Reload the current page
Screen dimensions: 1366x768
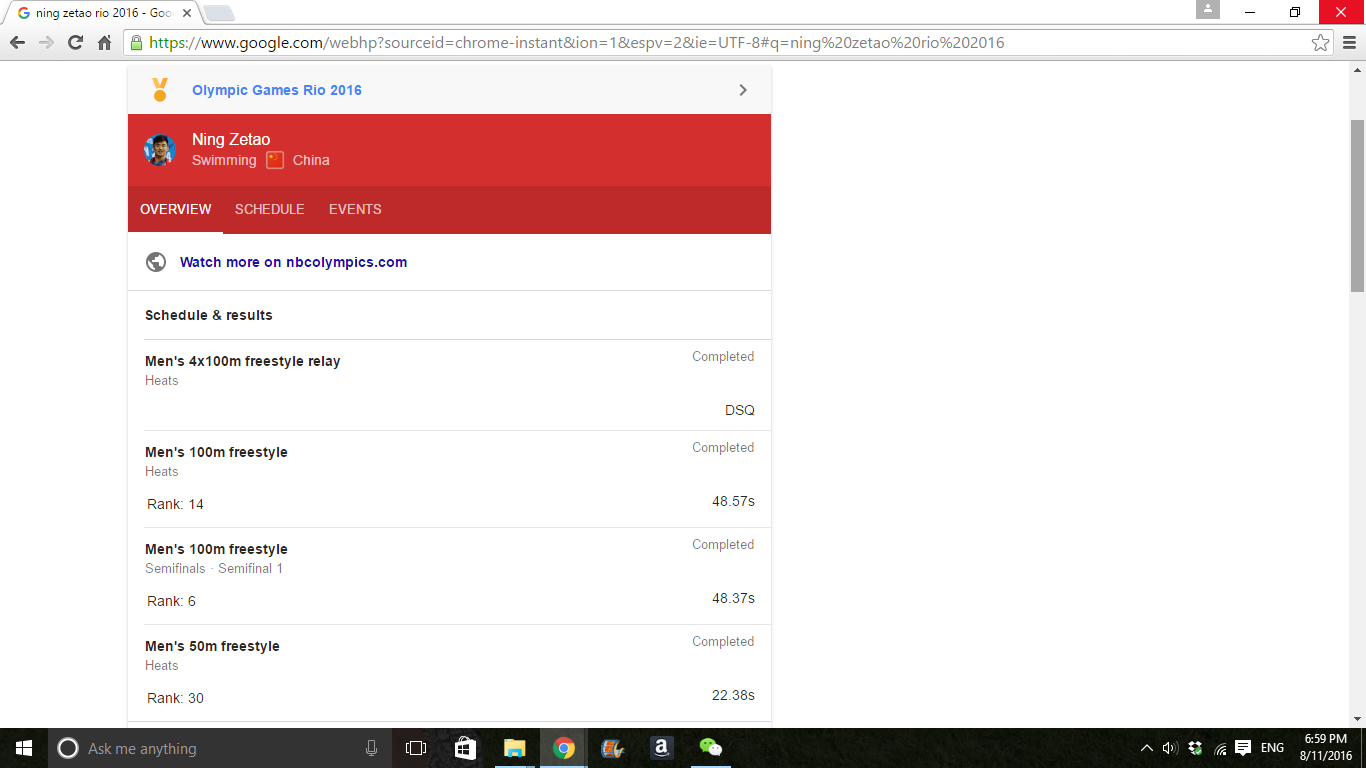tap(75, 43)
